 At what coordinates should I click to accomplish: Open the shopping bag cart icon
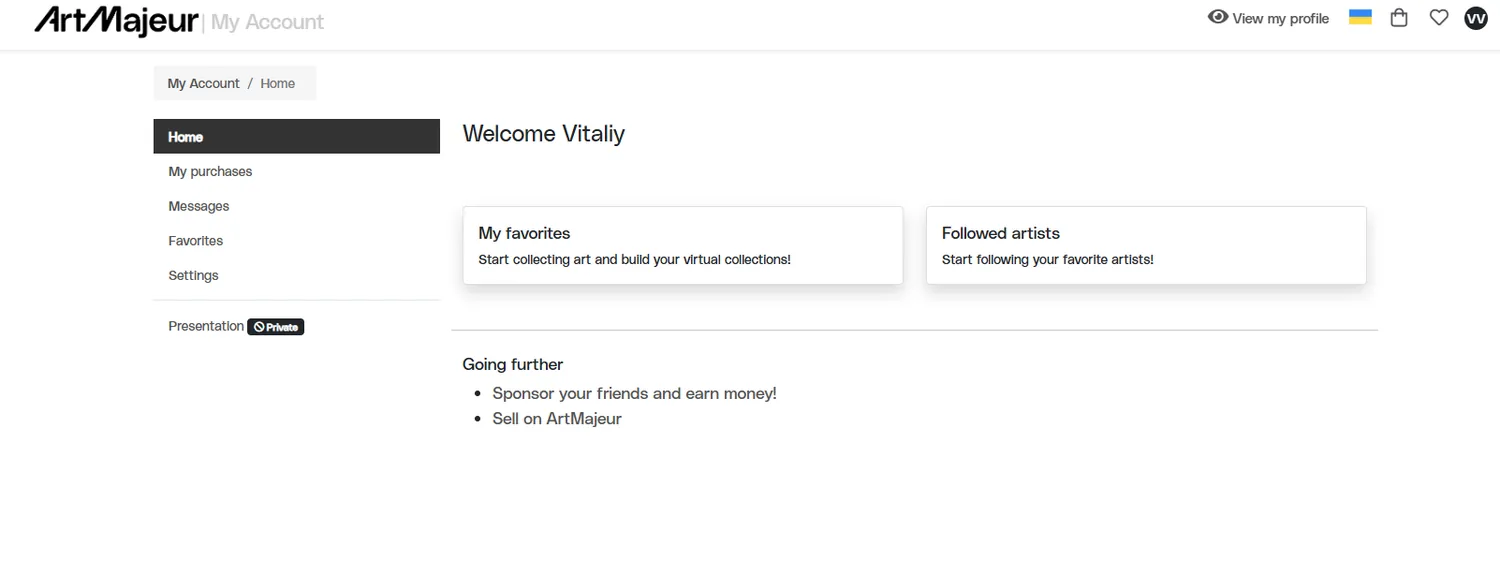pos(1399,18)
